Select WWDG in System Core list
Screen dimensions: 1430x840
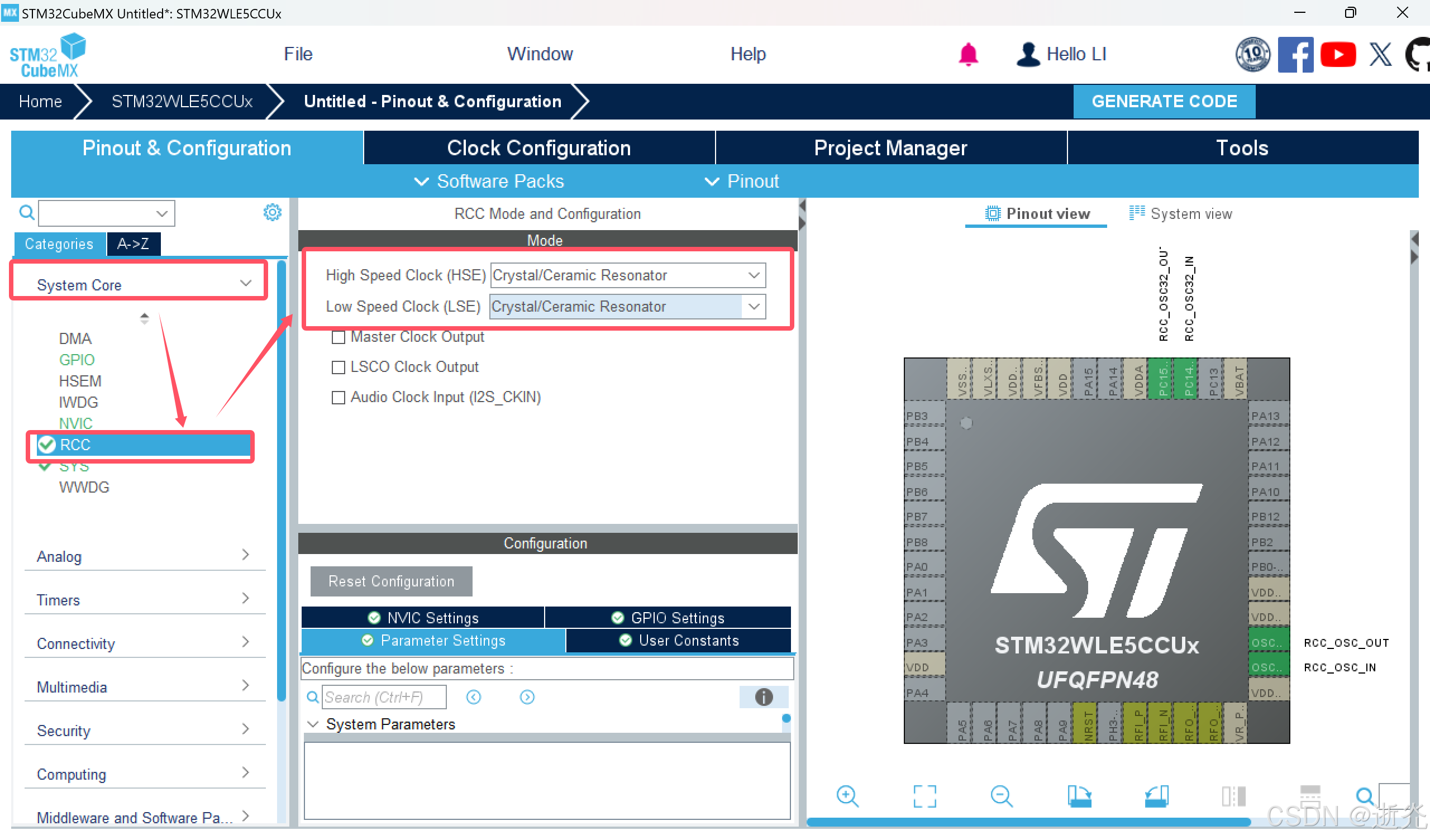click(84, 487)
